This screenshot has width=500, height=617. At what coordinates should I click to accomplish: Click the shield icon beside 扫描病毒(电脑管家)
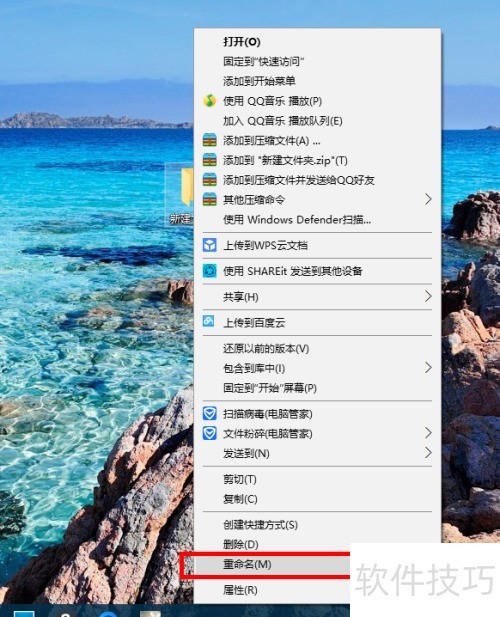pyautogui.click(x=210, y=414)
